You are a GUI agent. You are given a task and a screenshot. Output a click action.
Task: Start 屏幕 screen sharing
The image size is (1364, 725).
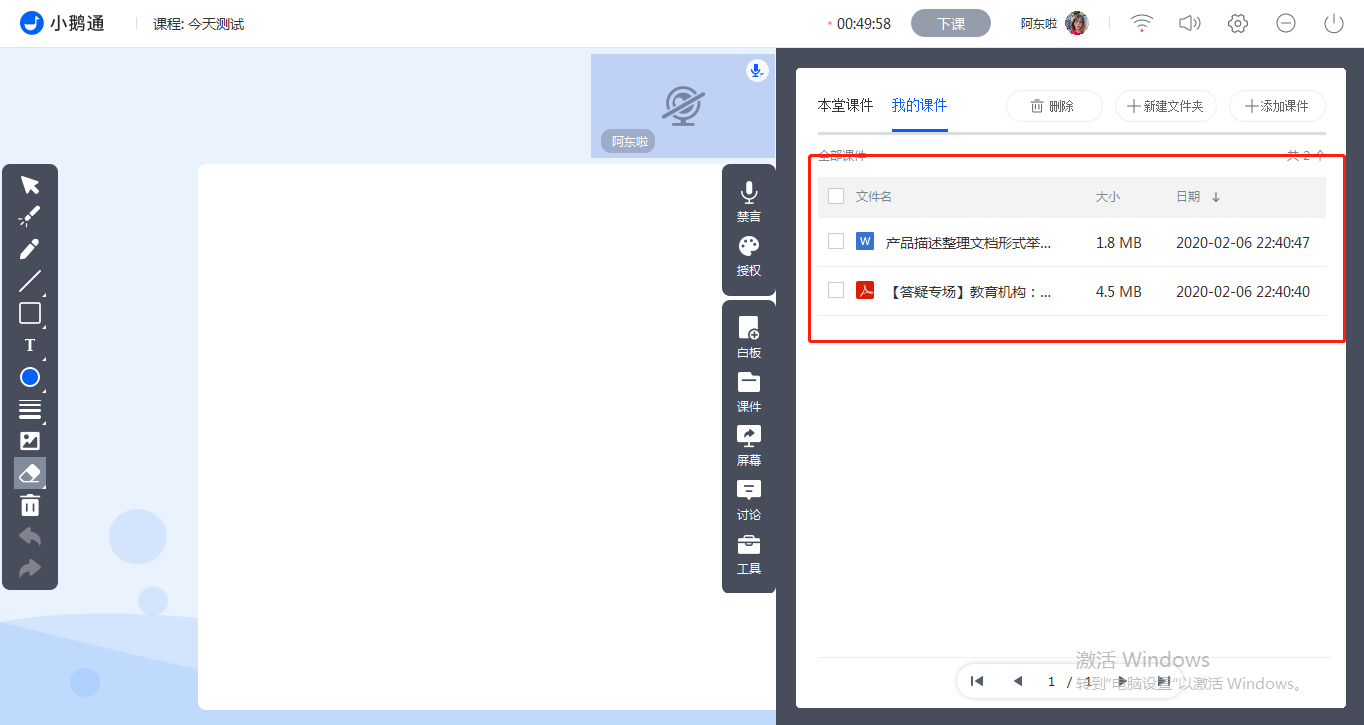(749, 446)
